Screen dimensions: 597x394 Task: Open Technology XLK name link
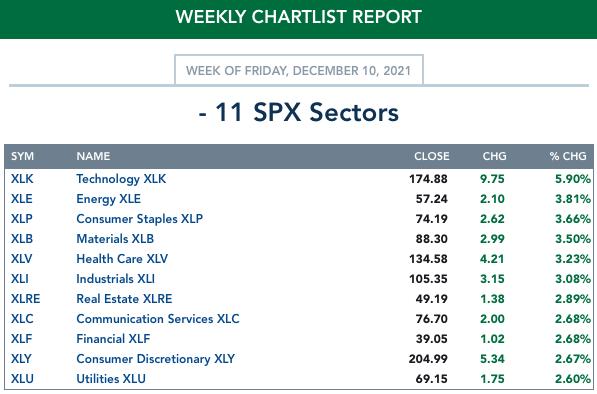(x=121, y=179)
